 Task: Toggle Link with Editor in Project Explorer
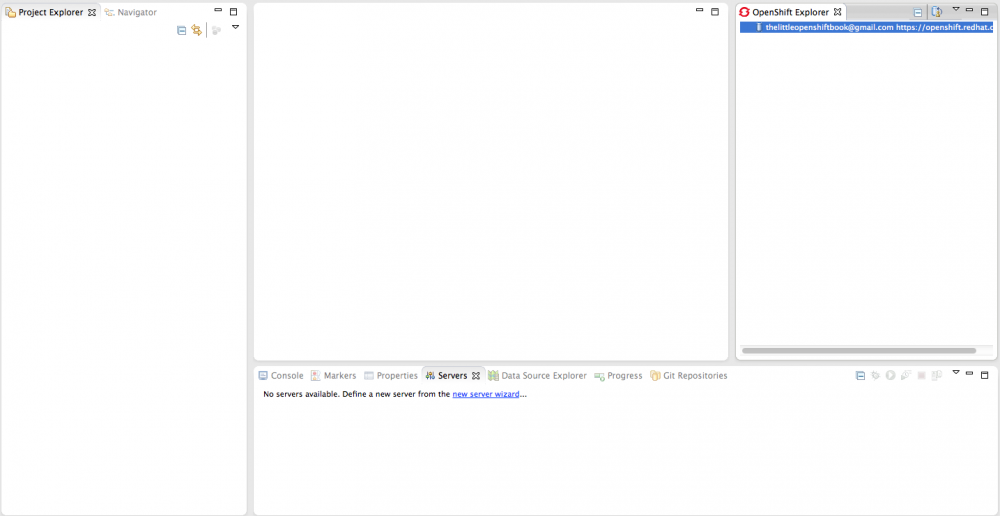coord(196,30)
